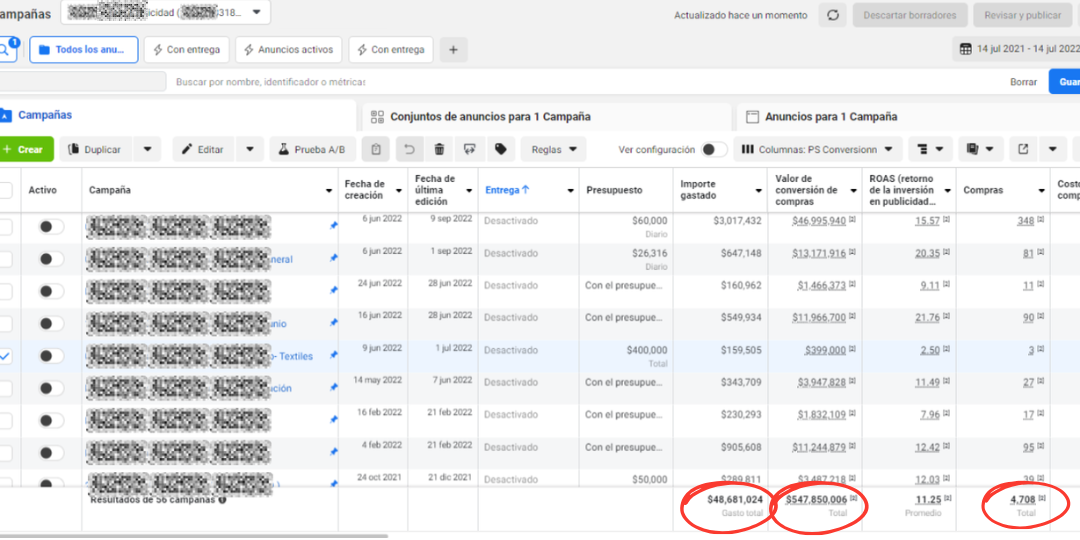Open the Campaña column header menu
The width and height of the screenshot is (1080, 540).
[329, 191]
